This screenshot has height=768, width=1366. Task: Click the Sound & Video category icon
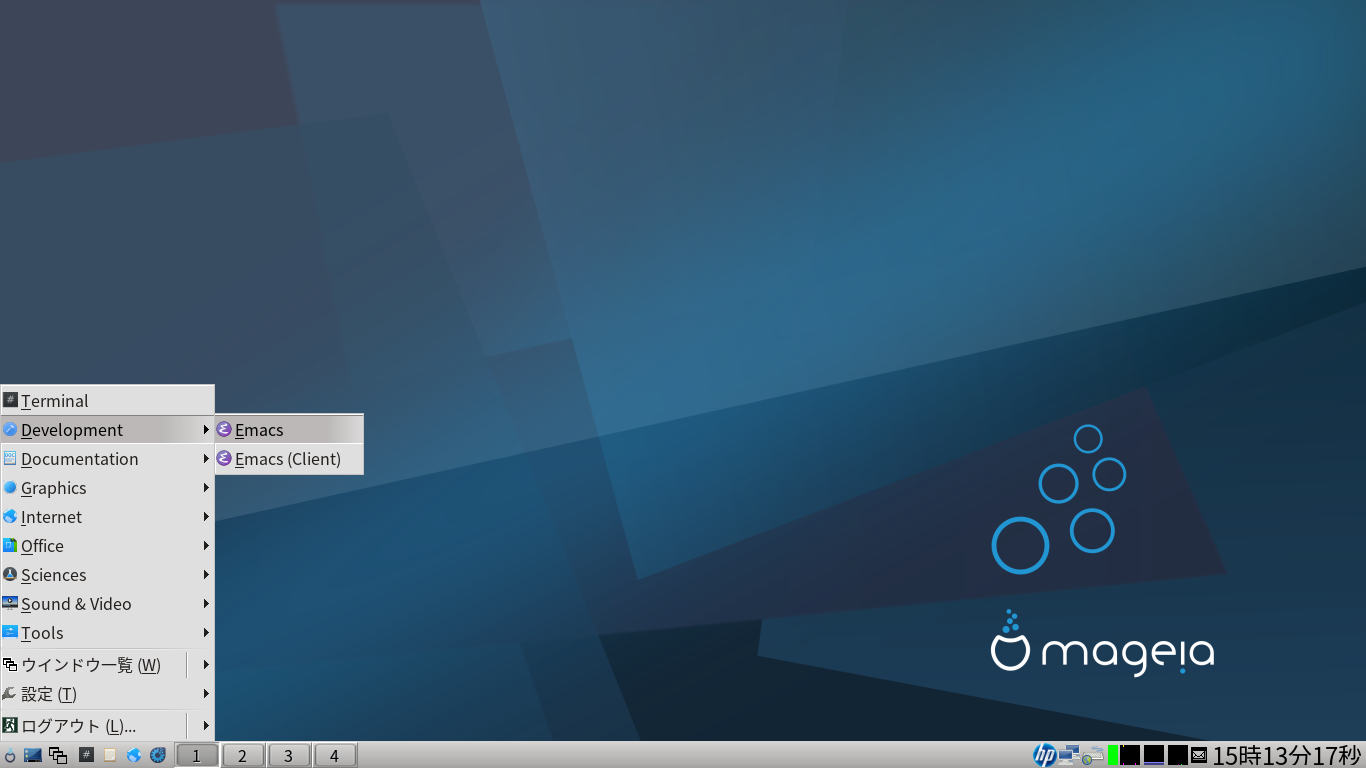[10, 603]
